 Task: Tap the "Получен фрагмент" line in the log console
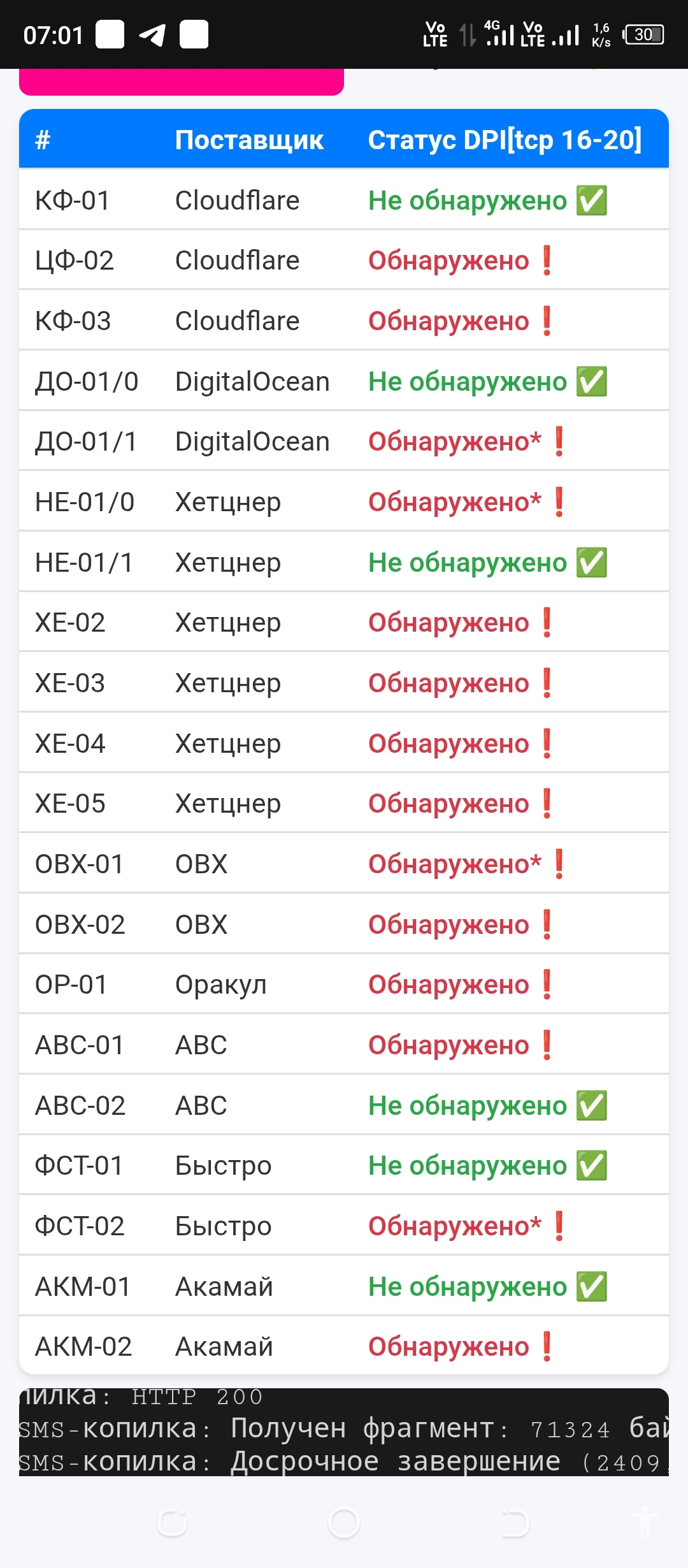tap(344, 1428)
